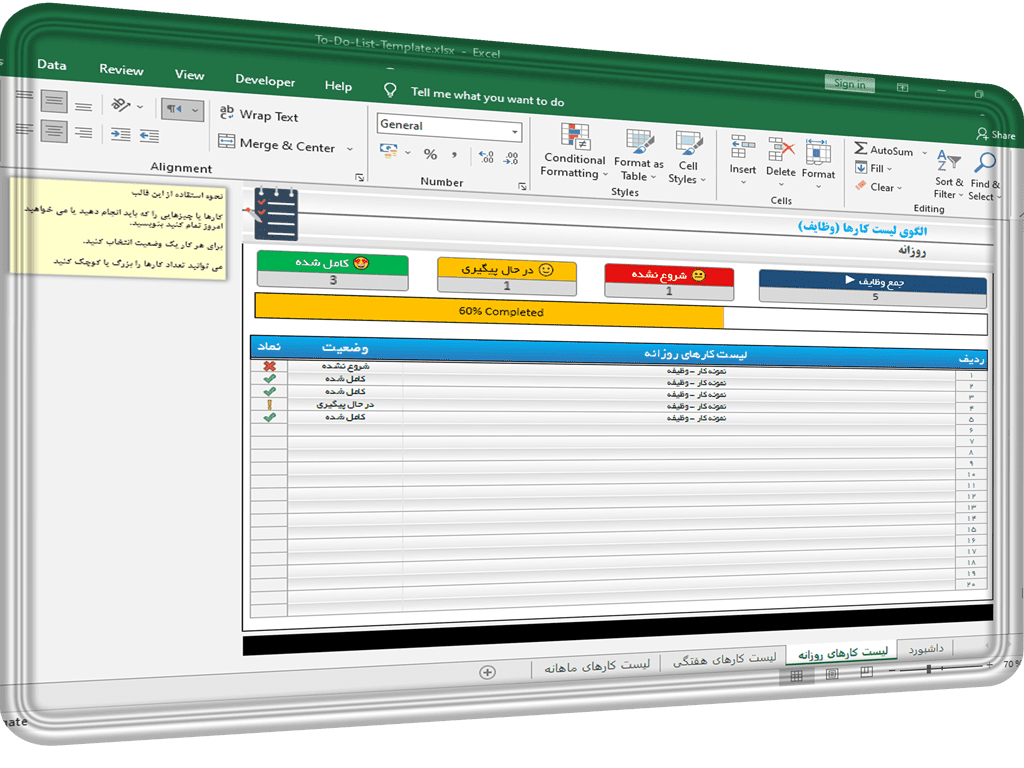Click the Increase Indent icon
Viewport: 1024px width, 768px height.
point(149,136)
